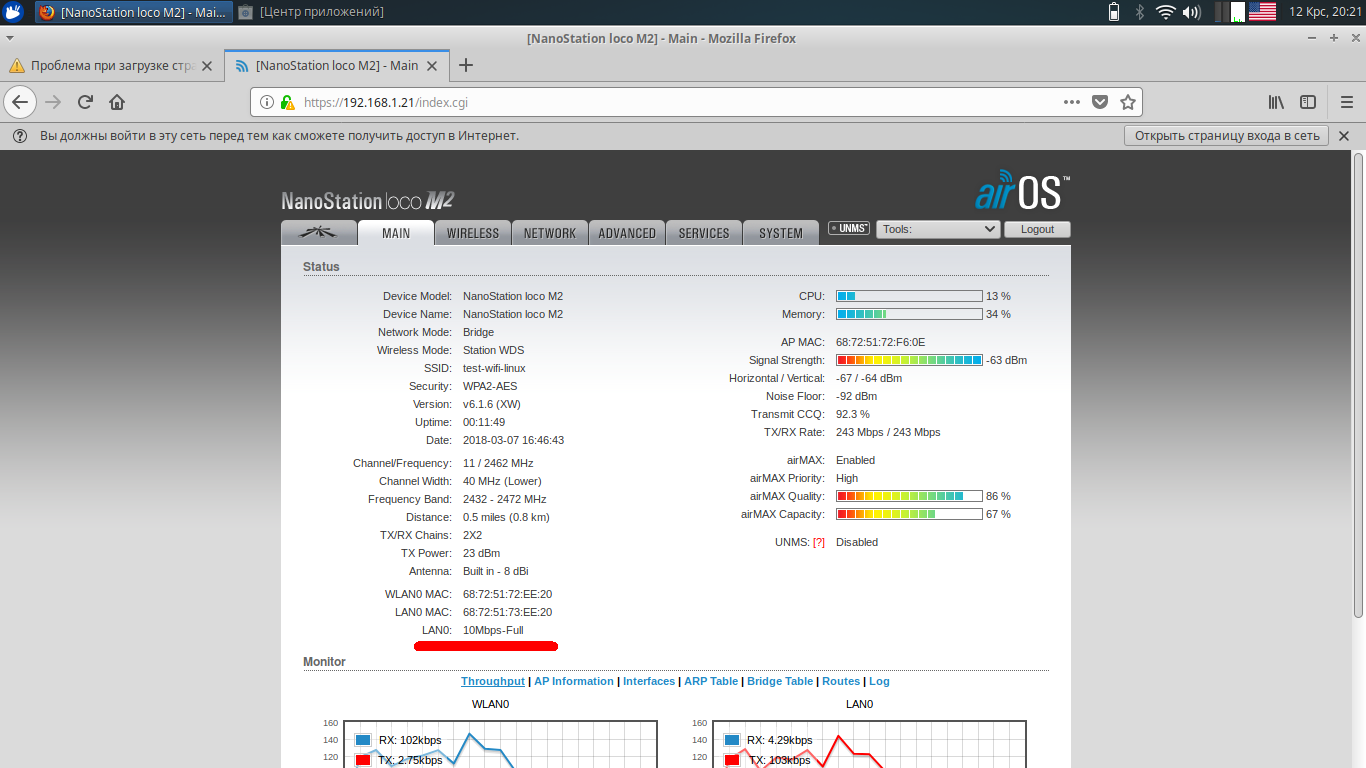Open new browser tab with plus
The image size is (1366, 768).
click(x=465, y=66)
